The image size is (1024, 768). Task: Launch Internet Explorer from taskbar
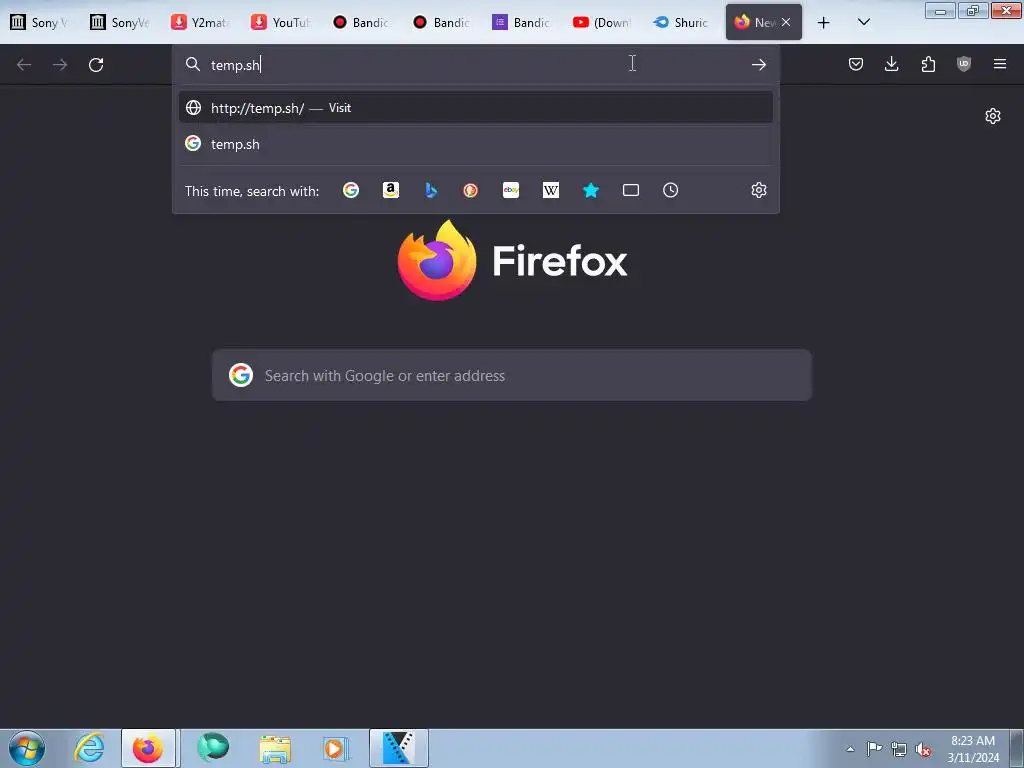[89, 748]
